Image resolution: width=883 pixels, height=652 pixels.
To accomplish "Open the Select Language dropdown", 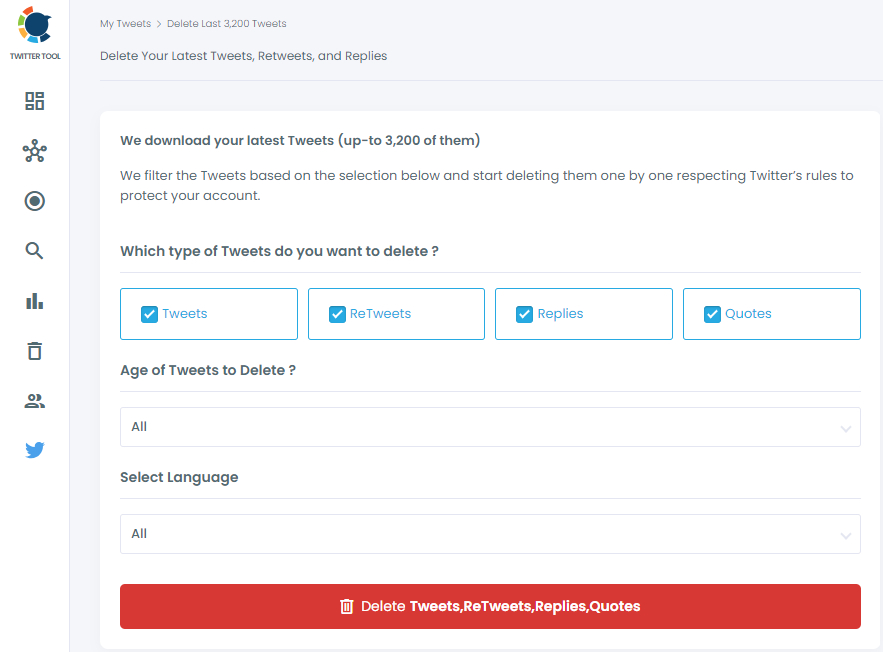I will point(490,533).
